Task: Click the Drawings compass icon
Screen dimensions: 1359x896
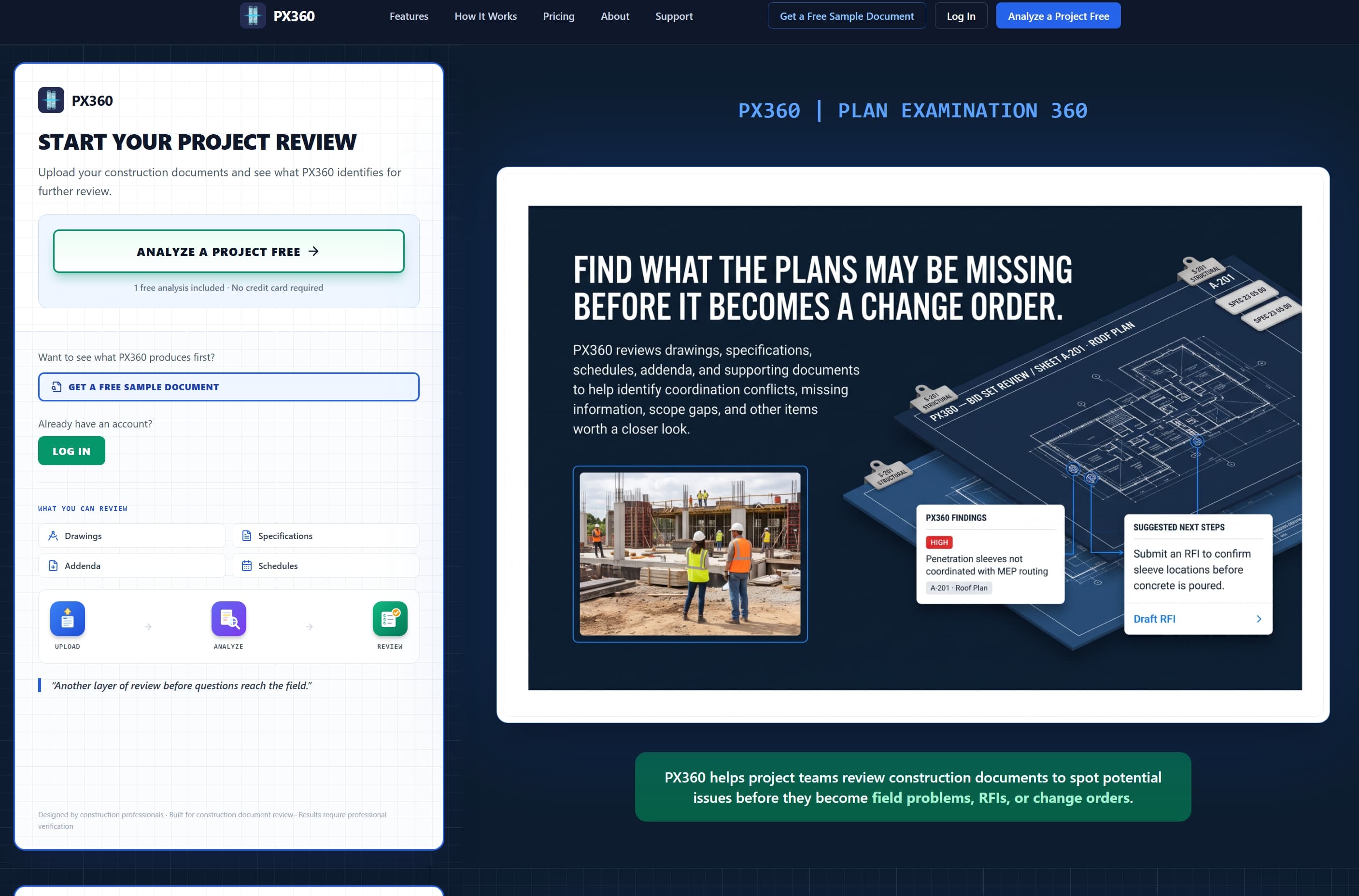Action: click(53, 536)
